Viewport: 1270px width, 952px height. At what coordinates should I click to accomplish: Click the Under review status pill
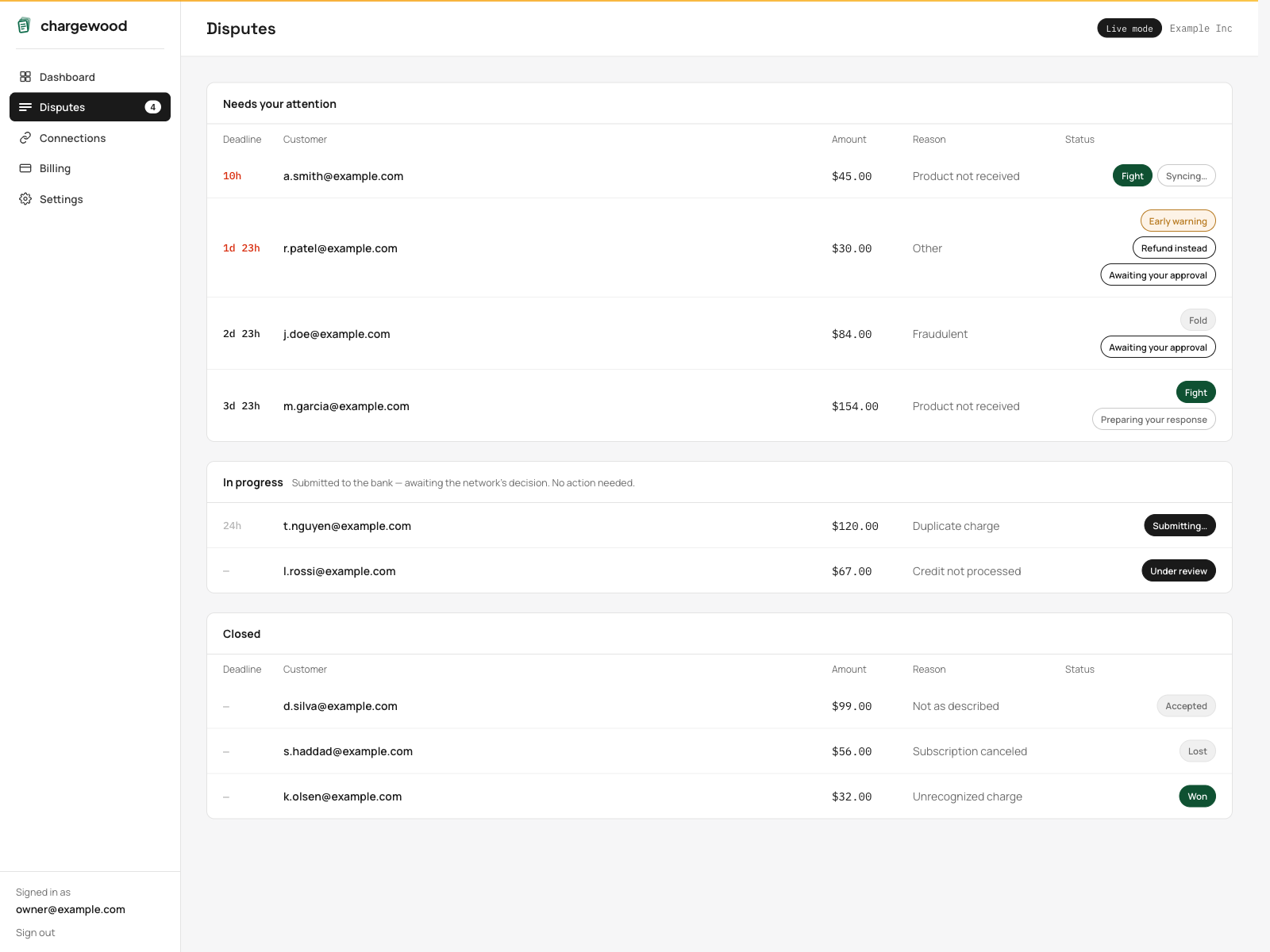coord(1179,571)
